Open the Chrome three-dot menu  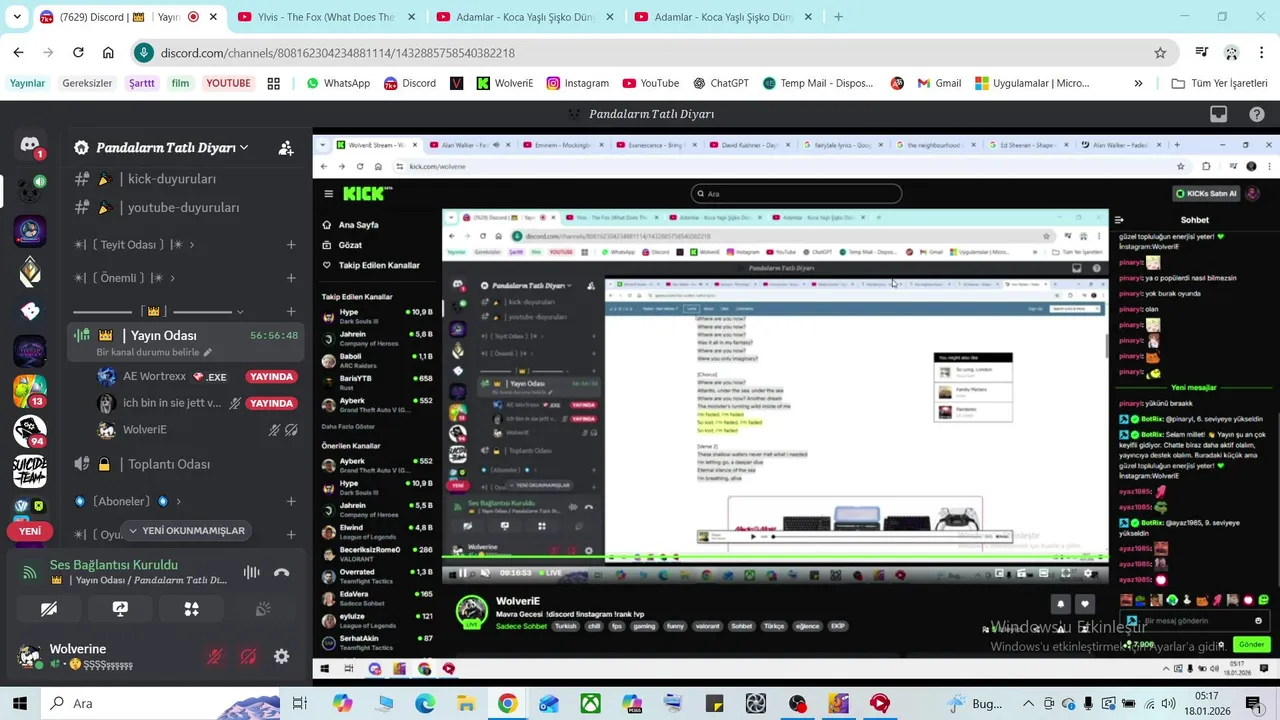click(x=1260, y=53)
